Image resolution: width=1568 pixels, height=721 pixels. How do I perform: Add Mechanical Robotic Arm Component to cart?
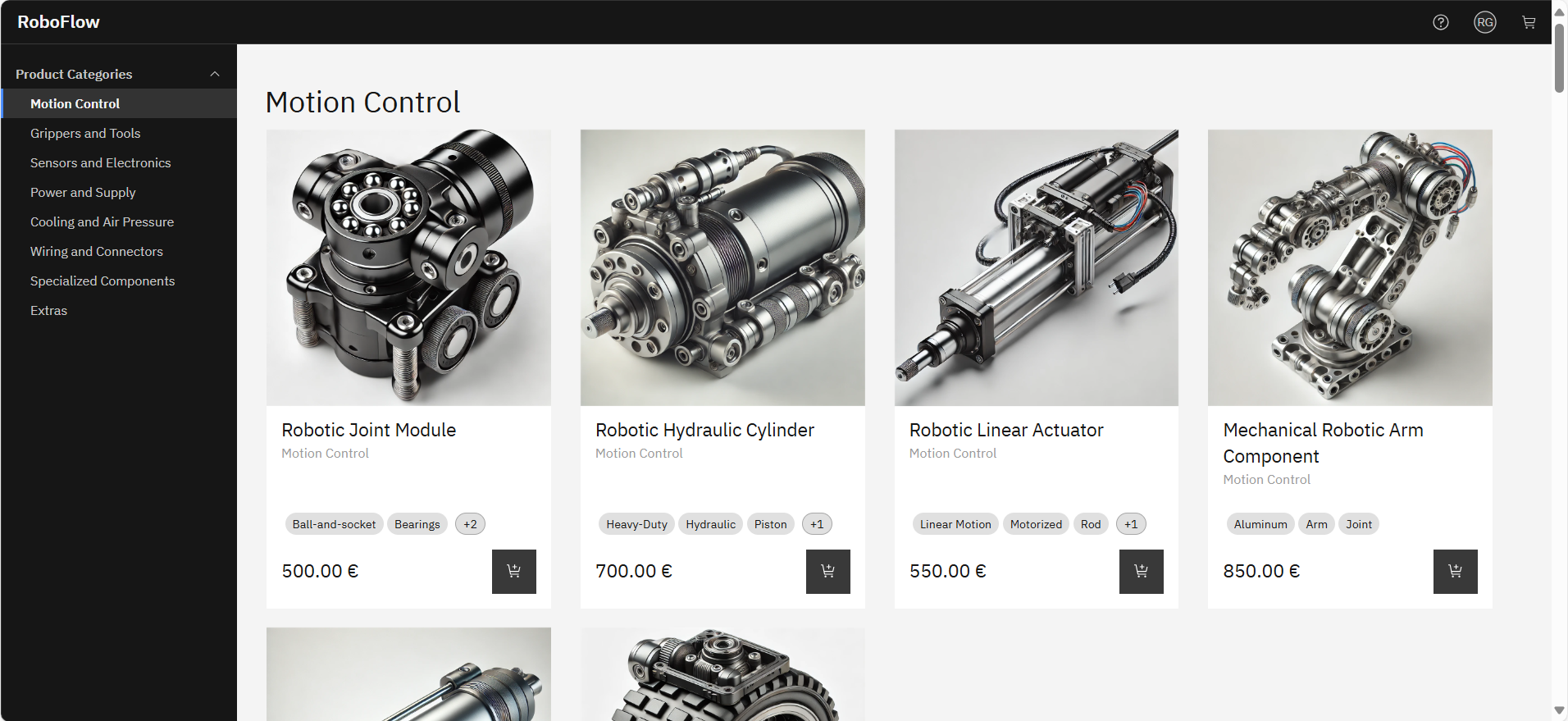coord(1456,572)
